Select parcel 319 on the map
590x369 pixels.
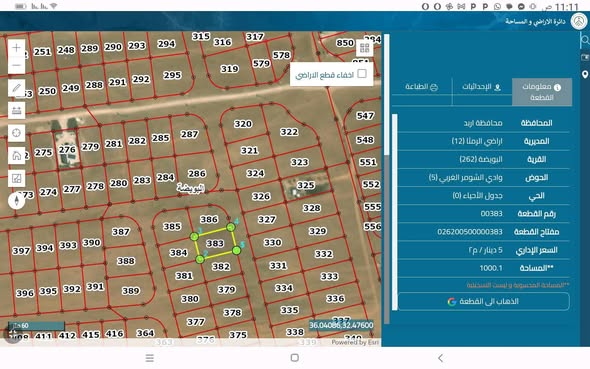coord(230,69)
